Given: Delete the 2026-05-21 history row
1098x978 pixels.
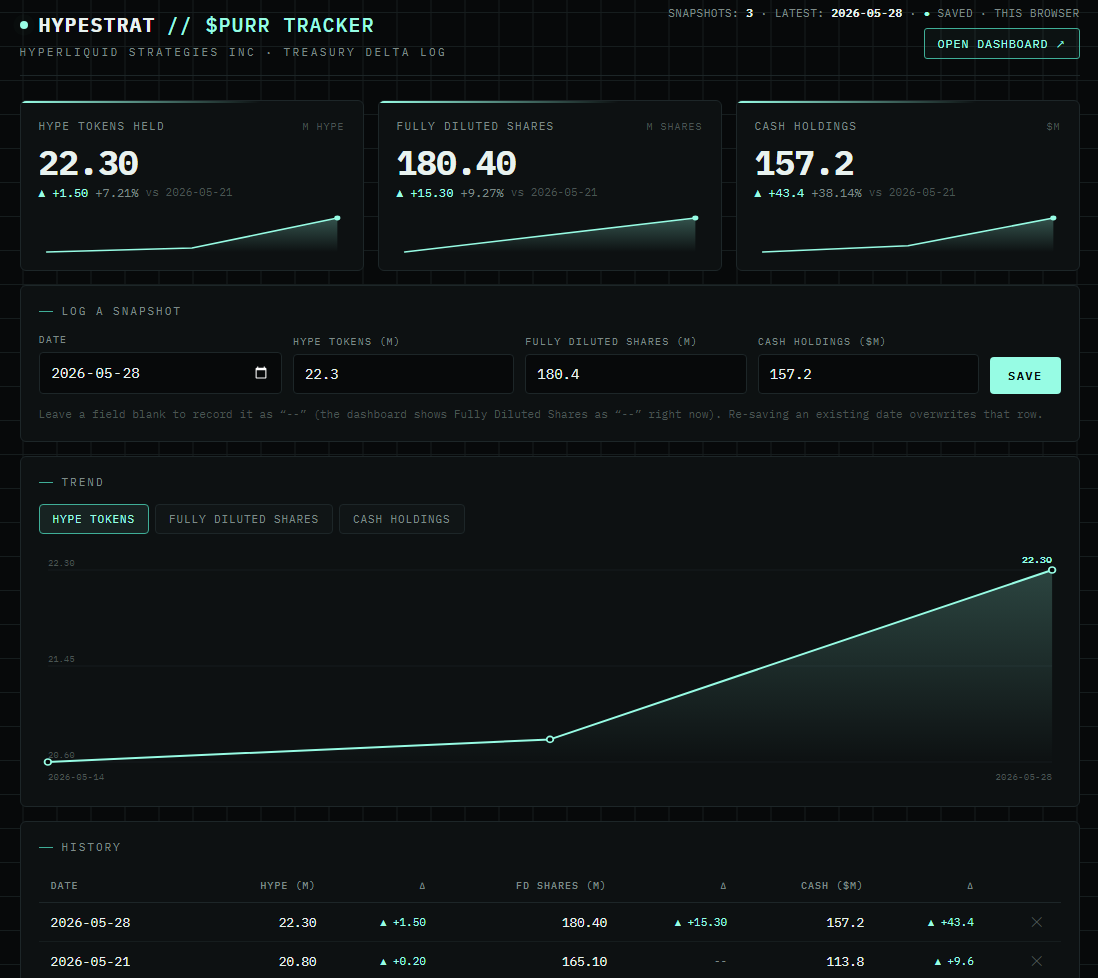Looking at the screenshot, I should tap(1036, 961).
